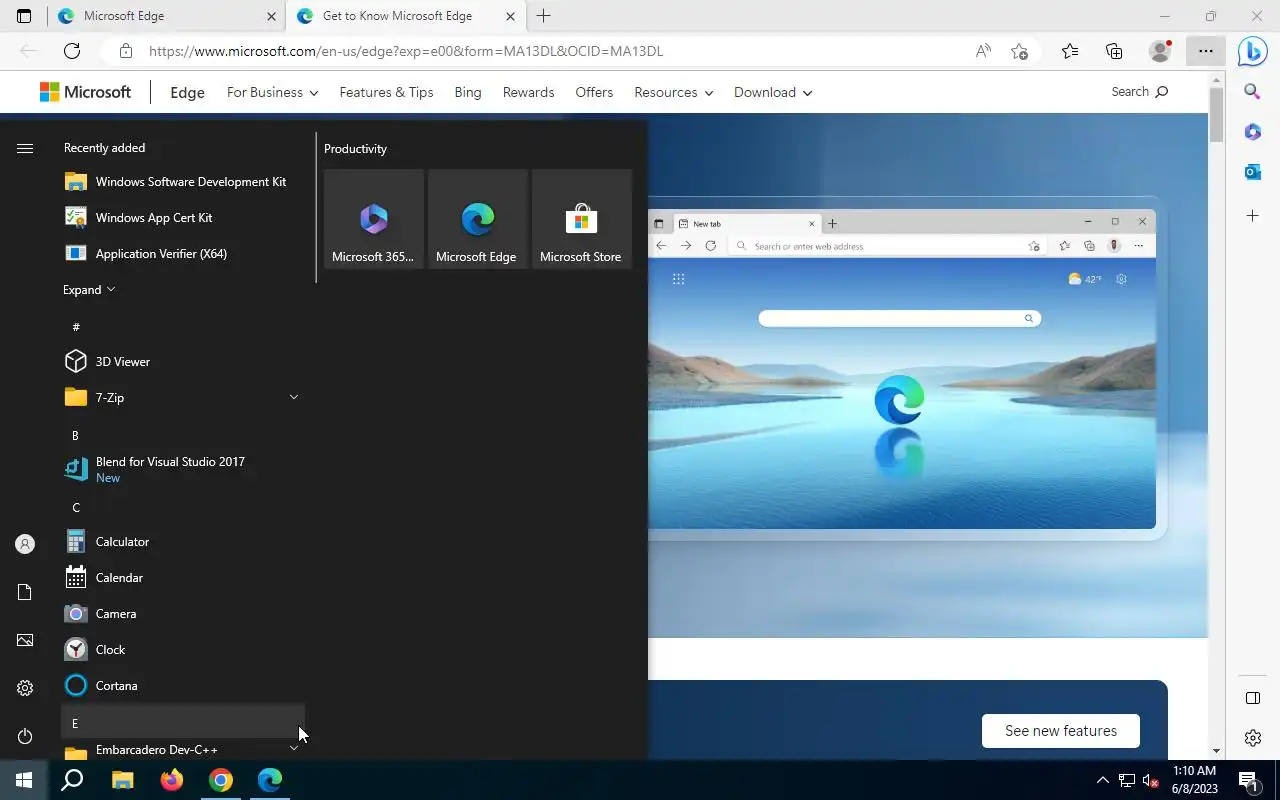1280x800 pixels.
Task: Open Windows Software Development Kit folder
Action: click(182, 182)
